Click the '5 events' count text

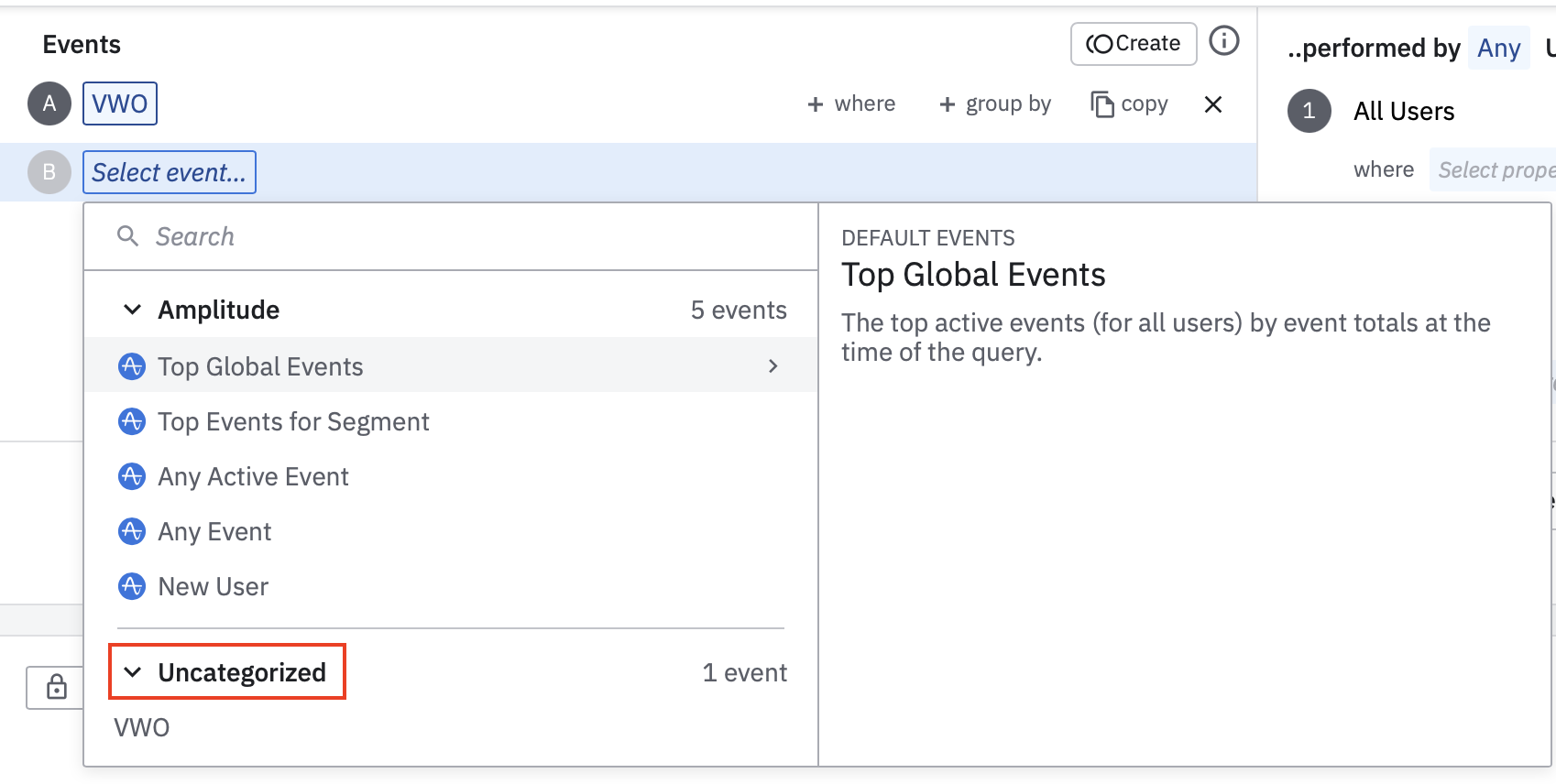coord(739,310)
